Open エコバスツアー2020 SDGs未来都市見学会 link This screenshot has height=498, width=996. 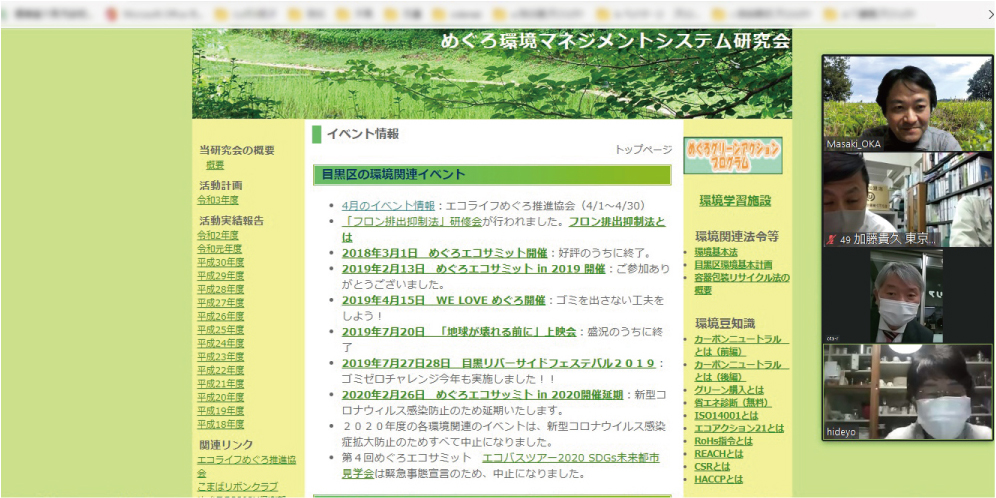click(x=501, y=466)
